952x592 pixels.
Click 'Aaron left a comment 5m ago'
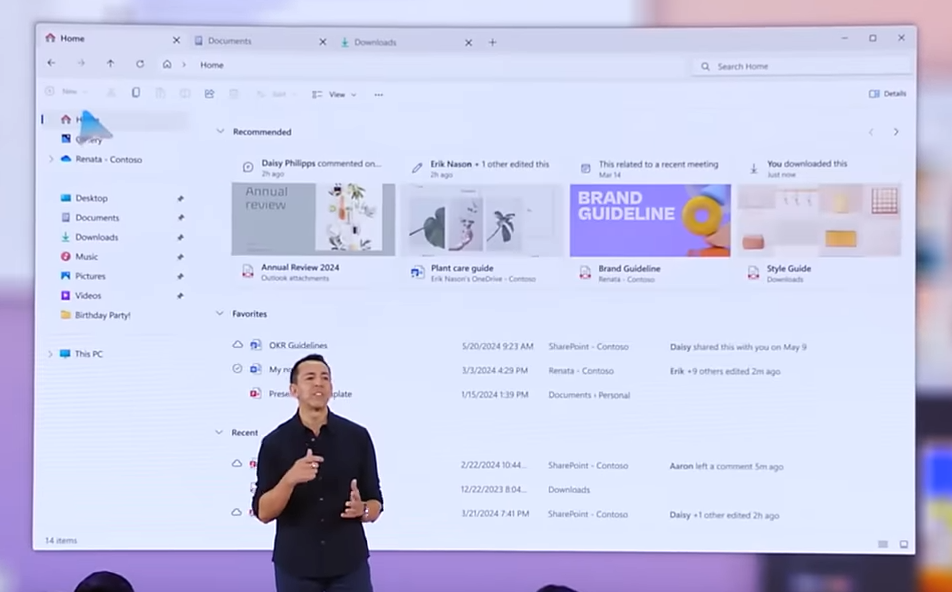[726, 466]
